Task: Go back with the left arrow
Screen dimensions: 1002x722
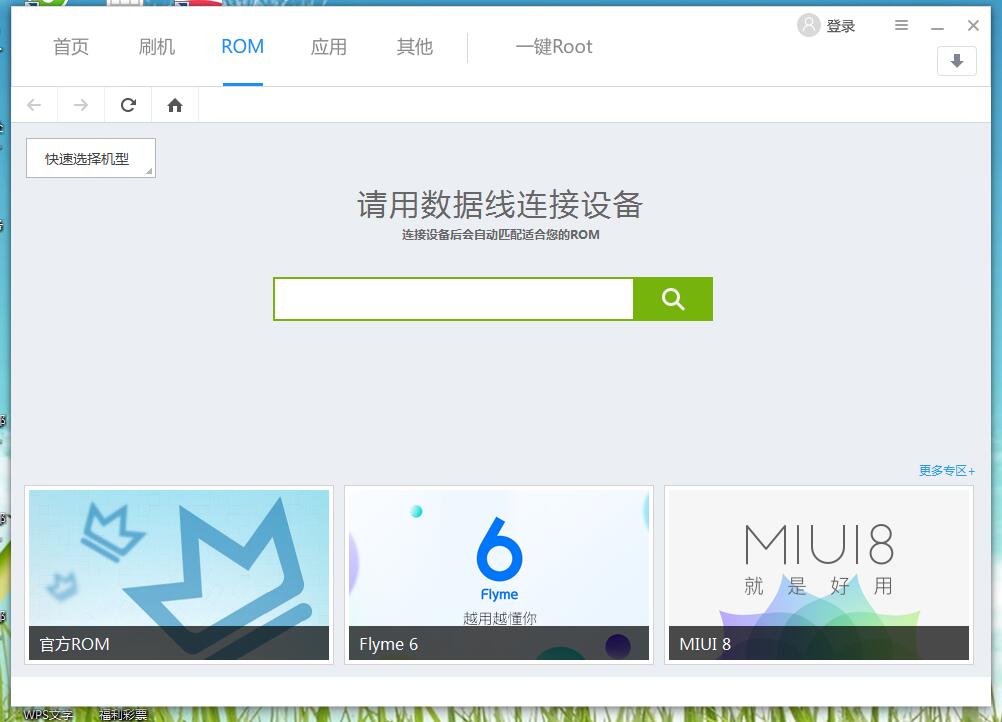Action: pos(35,105)
